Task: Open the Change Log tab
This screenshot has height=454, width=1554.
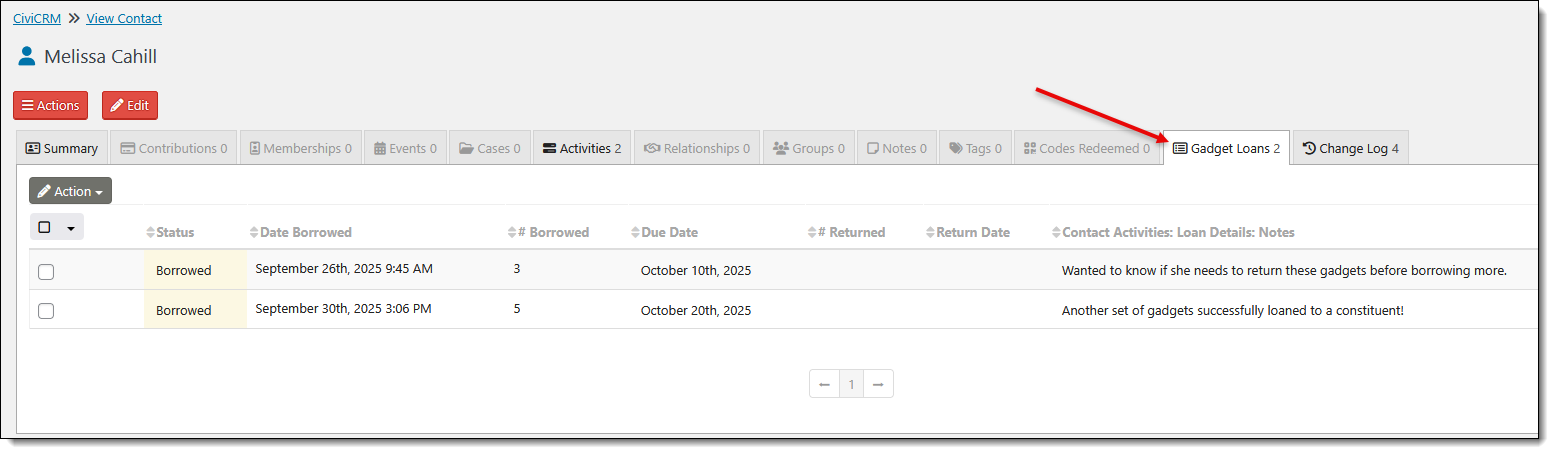Action: (1350, 148)
